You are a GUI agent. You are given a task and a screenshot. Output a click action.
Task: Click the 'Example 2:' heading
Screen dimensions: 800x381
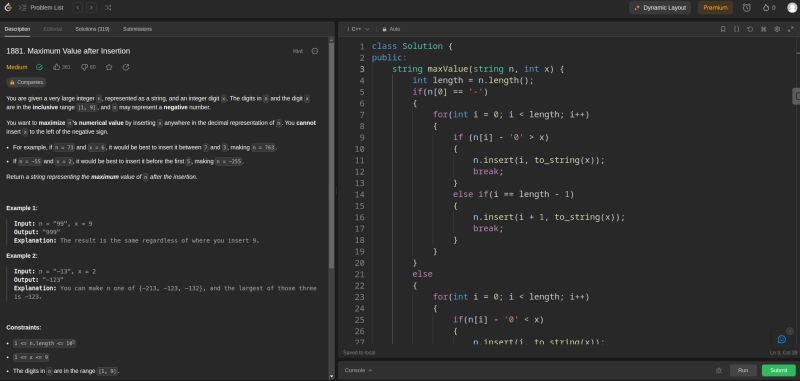[x=22, y=256]
